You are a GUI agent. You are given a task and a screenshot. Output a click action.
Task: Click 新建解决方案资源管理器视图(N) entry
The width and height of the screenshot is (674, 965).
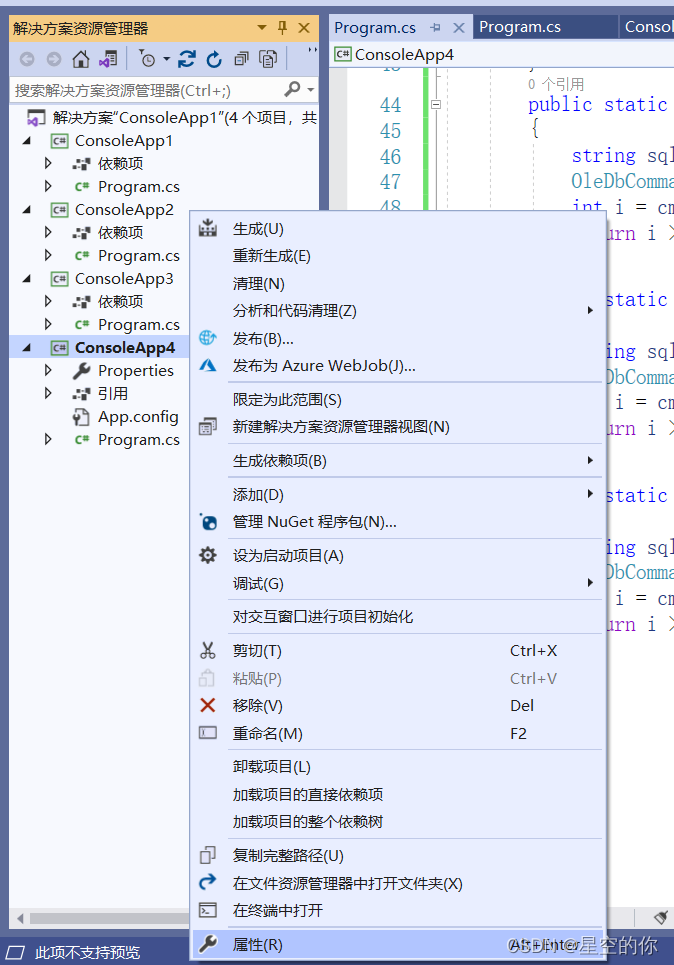click(397, 427)
